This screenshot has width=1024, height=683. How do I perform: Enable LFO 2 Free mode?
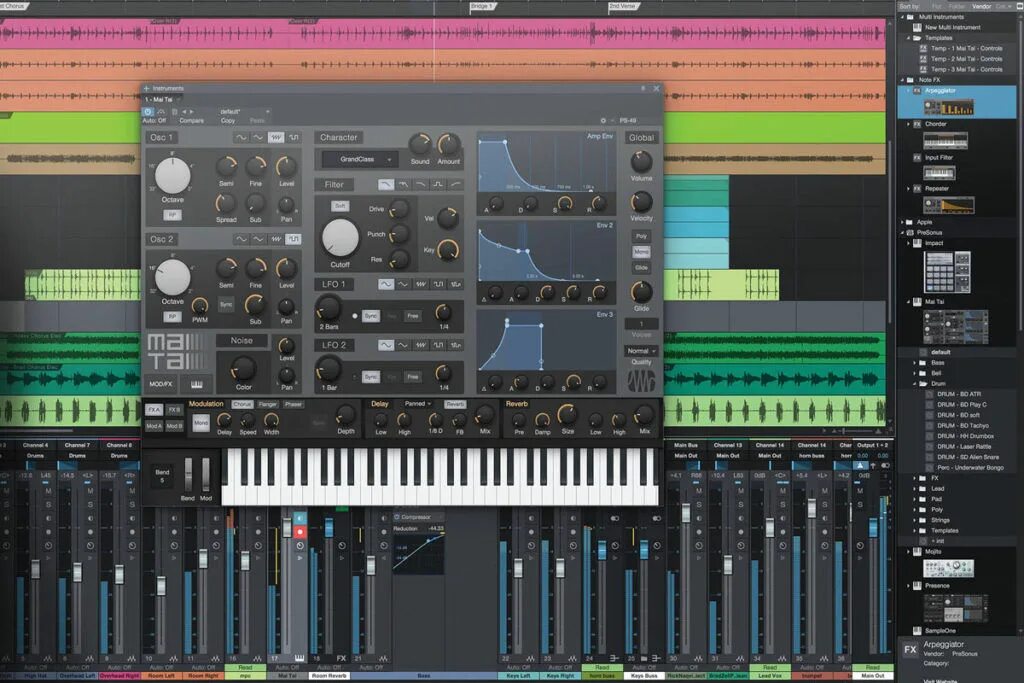point(413,377)
